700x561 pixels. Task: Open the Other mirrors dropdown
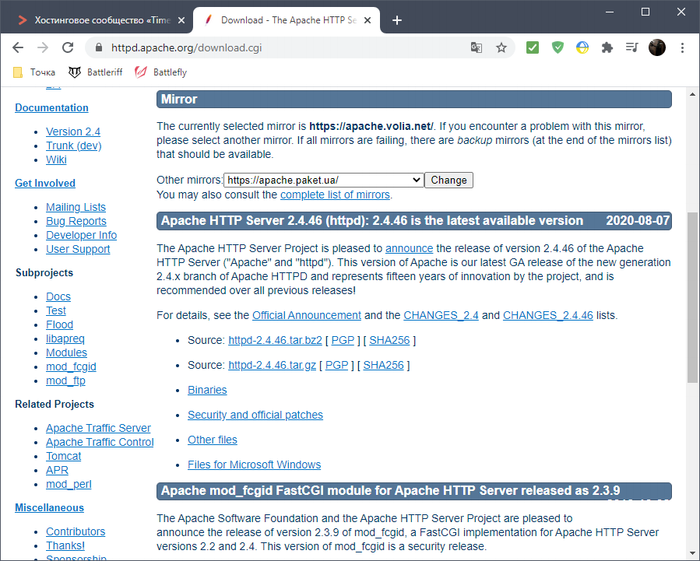(324, 180)
